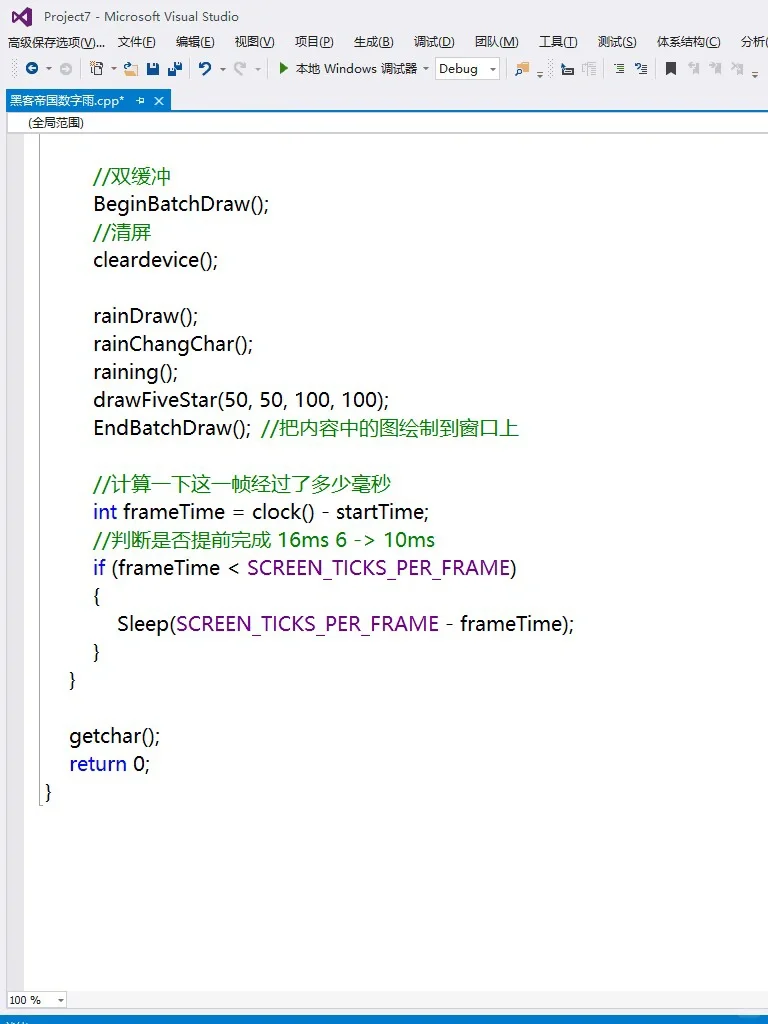Click on getchar(); code line

pyautogui.click(x=114, y=737)
